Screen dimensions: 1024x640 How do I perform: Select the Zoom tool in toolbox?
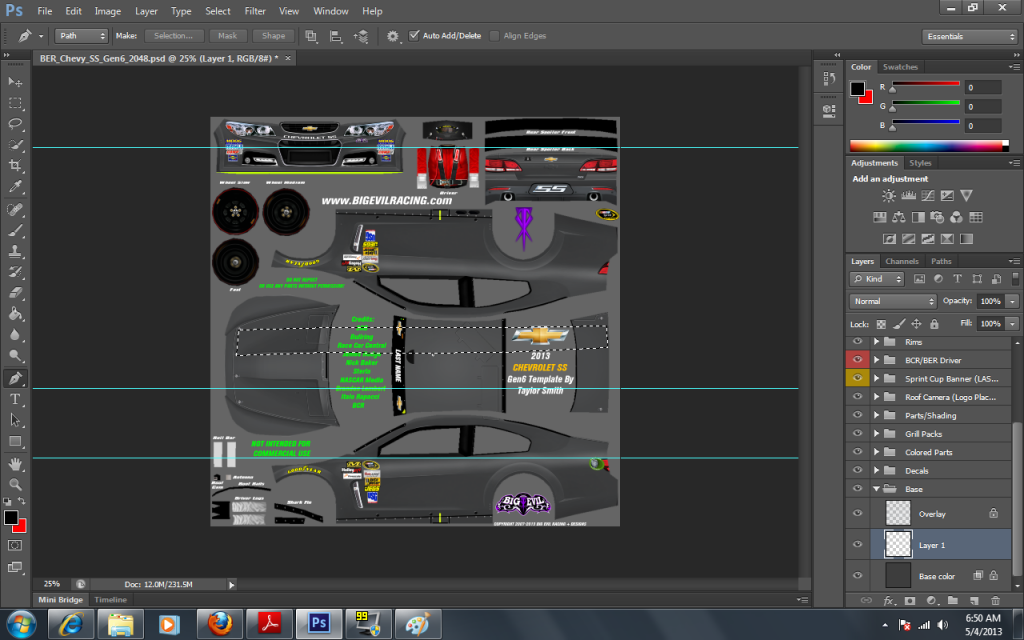[x=15, y=485]
